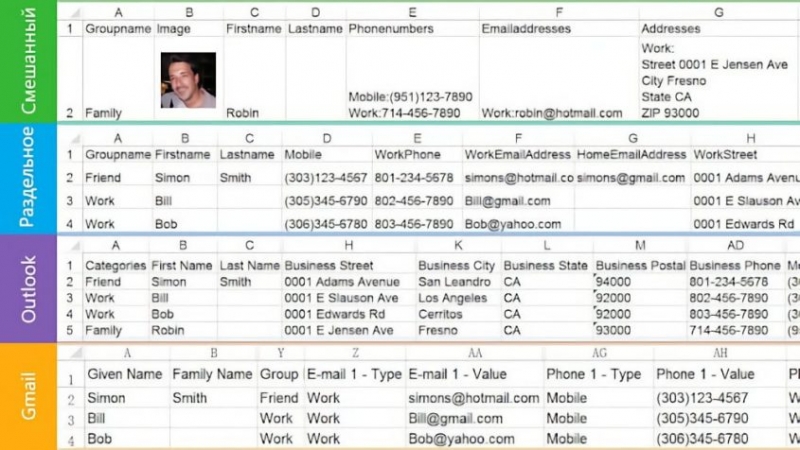
Task: Select the Group header in the Gmail sheet
Action: click(280, 374)
